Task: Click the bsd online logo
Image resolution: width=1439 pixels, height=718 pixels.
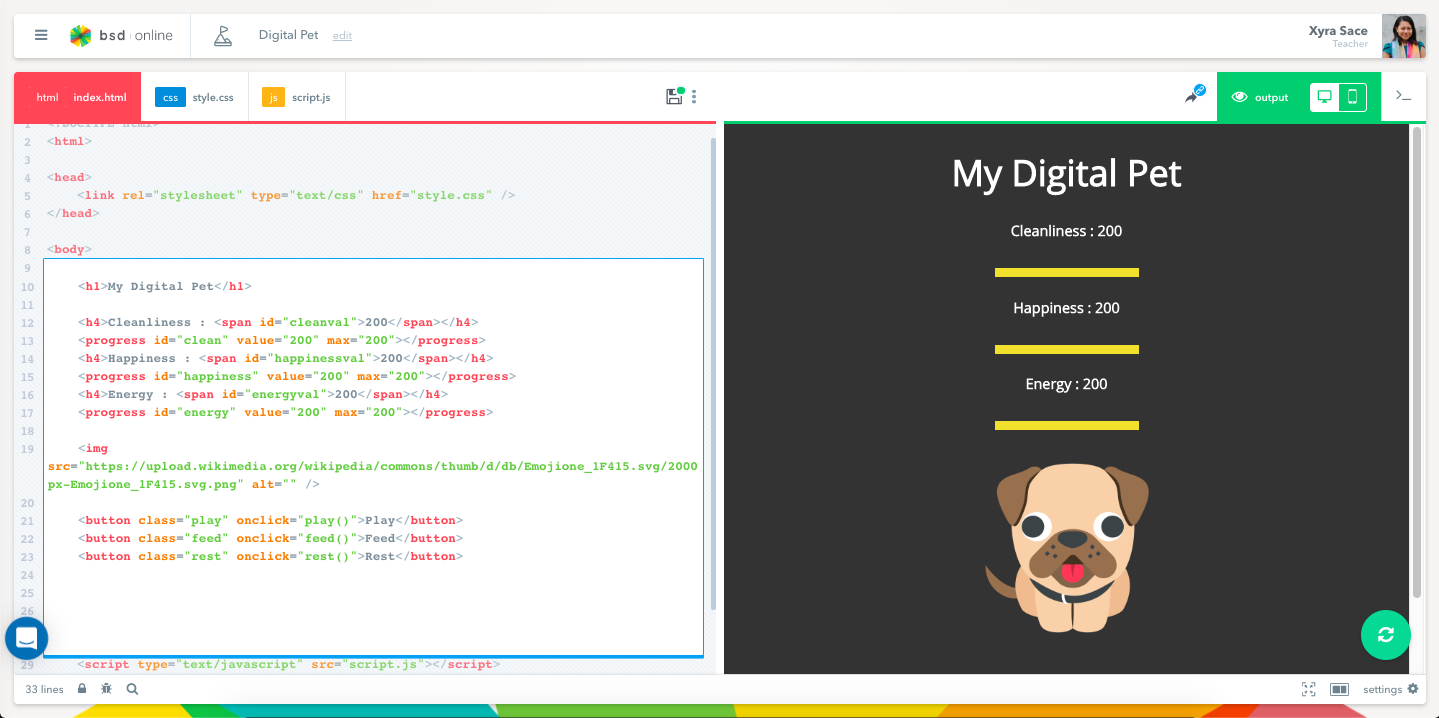Action: point(121,36)
